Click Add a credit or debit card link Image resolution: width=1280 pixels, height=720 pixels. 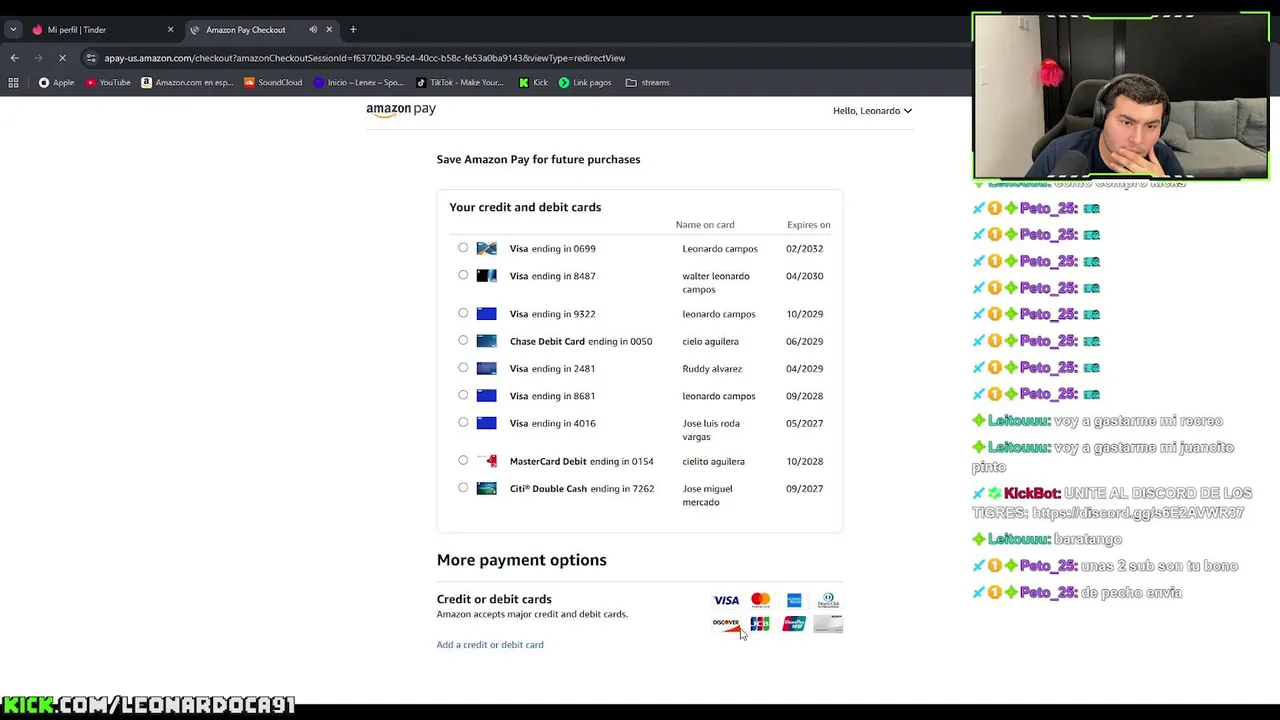(490, 645)
